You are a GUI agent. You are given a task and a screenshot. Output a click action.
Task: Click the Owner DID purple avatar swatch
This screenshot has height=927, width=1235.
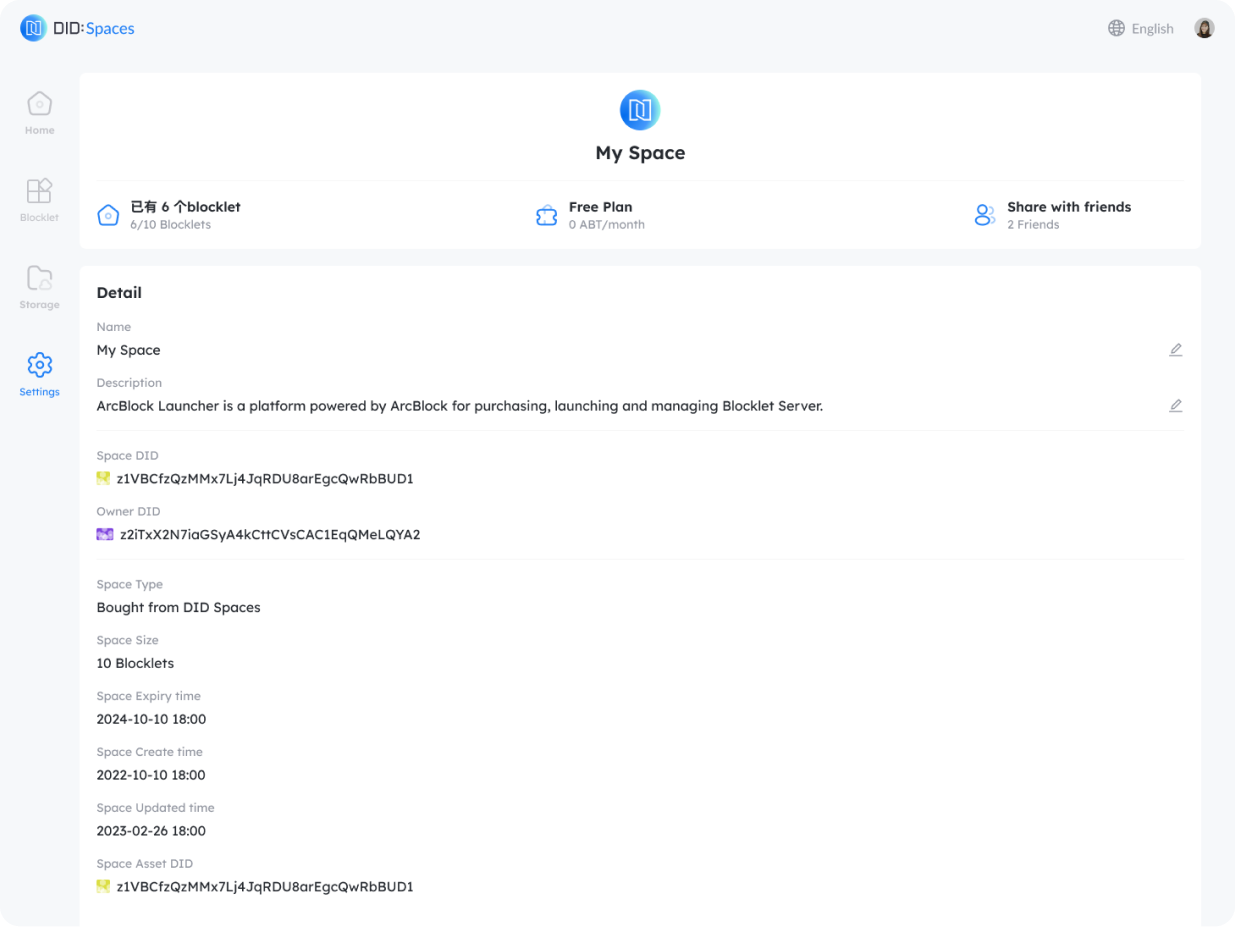[x=104, y=535]
